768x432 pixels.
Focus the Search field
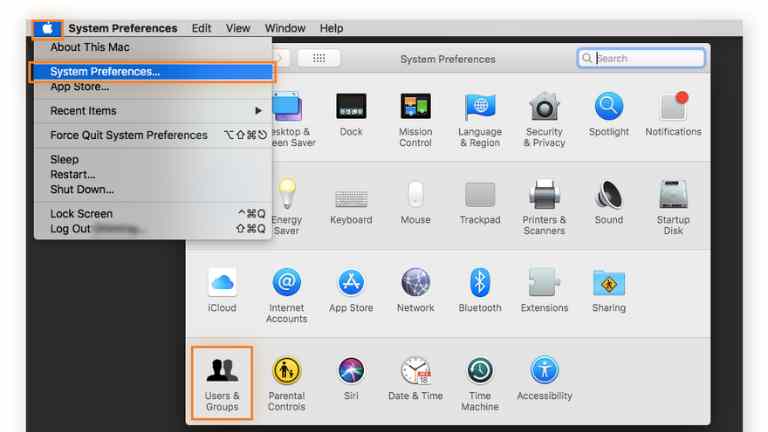coord(641,58)
